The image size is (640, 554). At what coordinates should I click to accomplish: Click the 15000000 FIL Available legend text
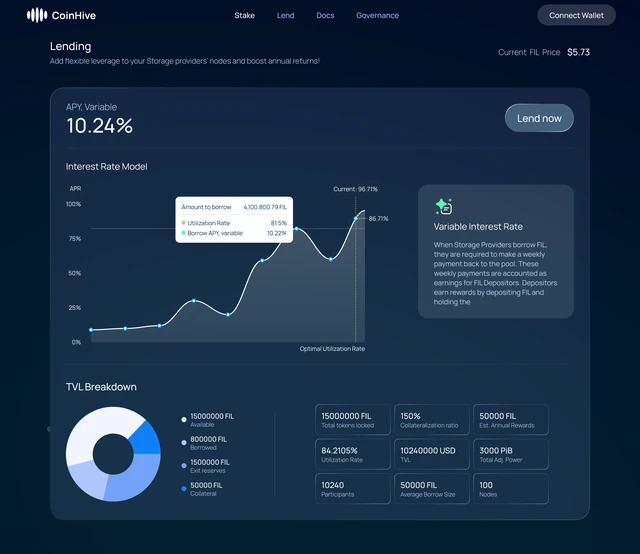coord(212,420)
